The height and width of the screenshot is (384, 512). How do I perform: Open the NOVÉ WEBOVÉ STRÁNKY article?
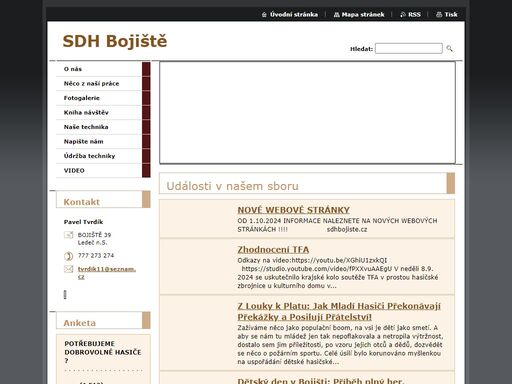click(294, 210)
